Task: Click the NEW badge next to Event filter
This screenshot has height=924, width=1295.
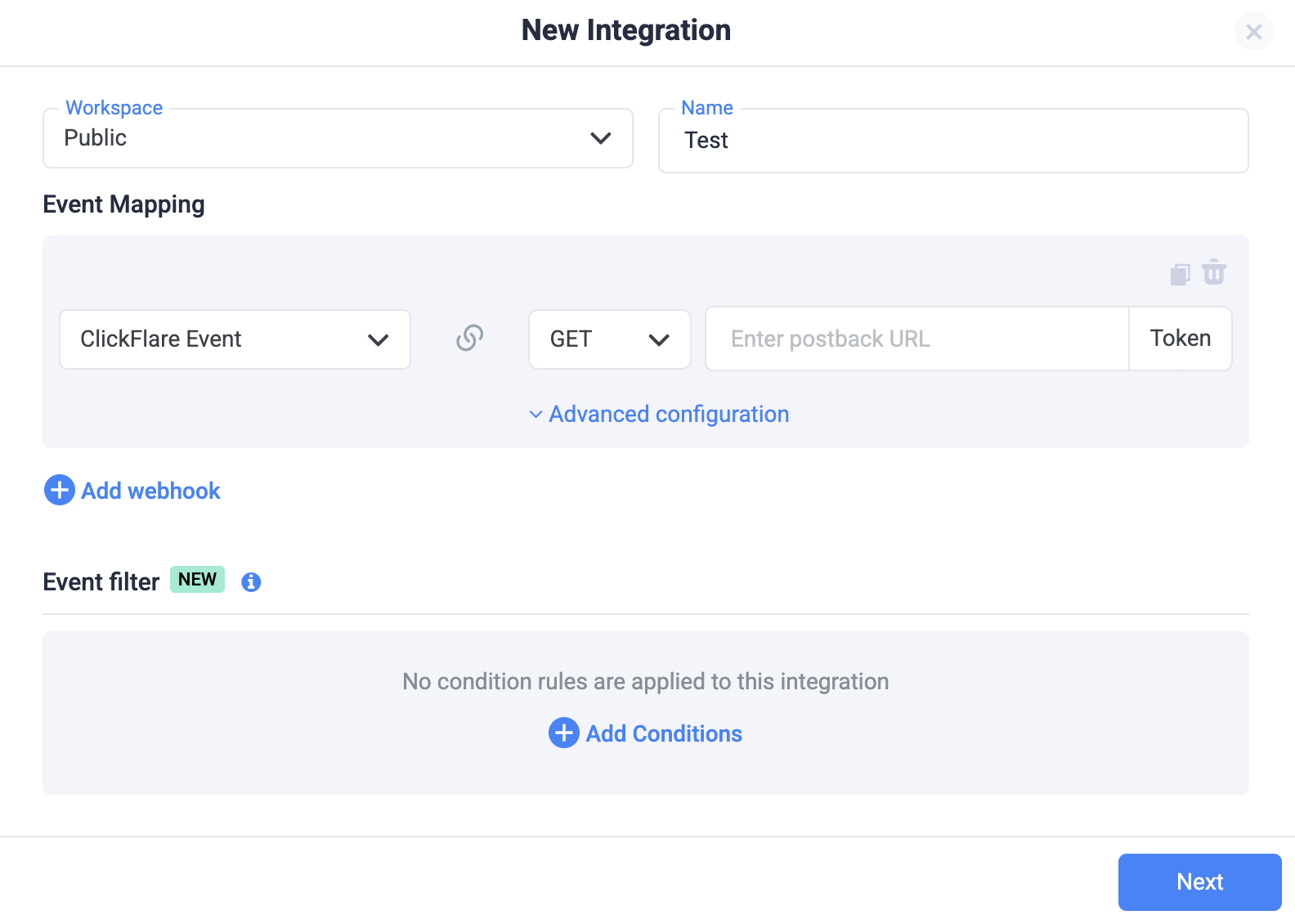Action: tap(197, 580)
